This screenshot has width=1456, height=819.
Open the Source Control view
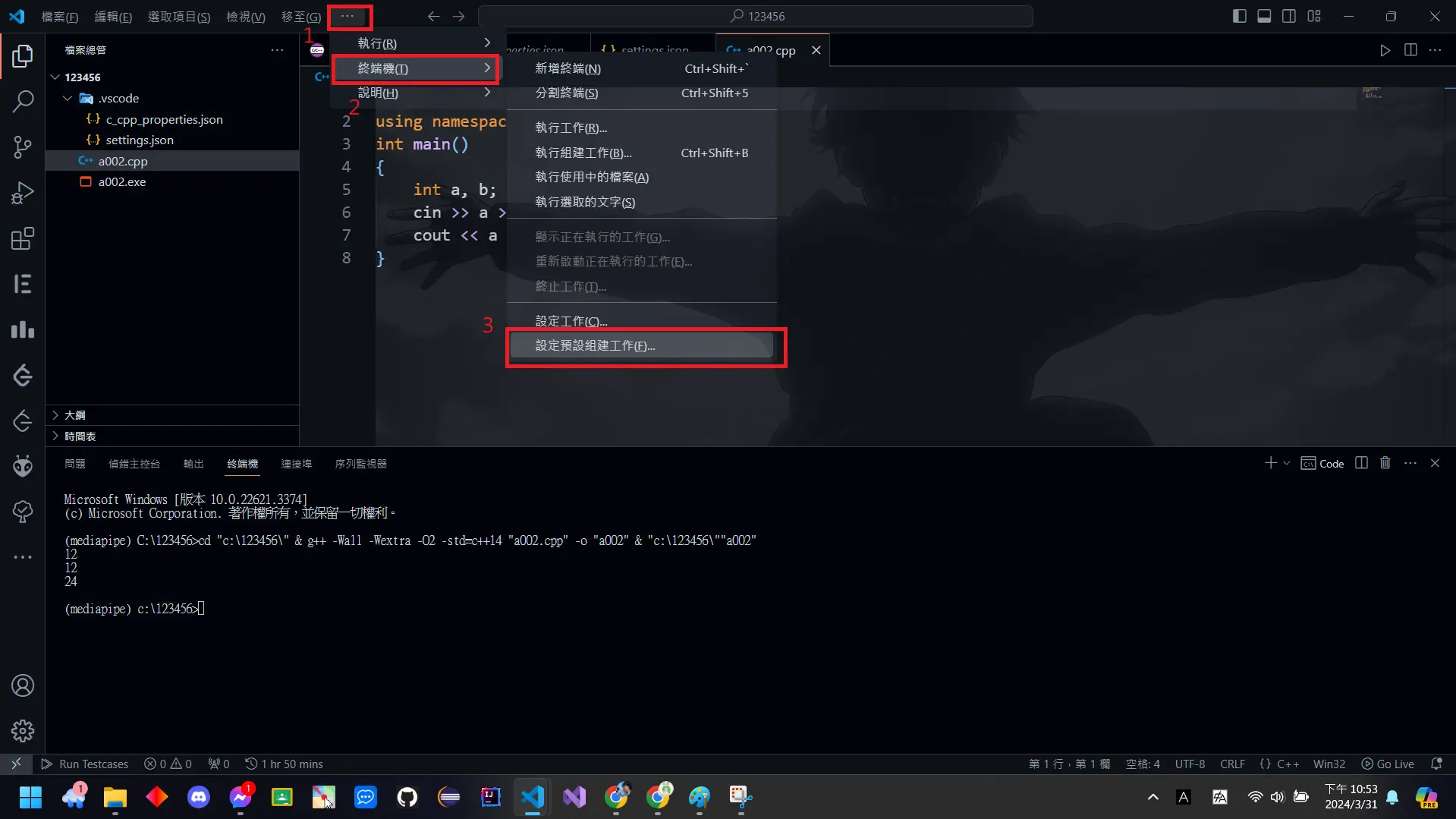[x=23, y=147]
